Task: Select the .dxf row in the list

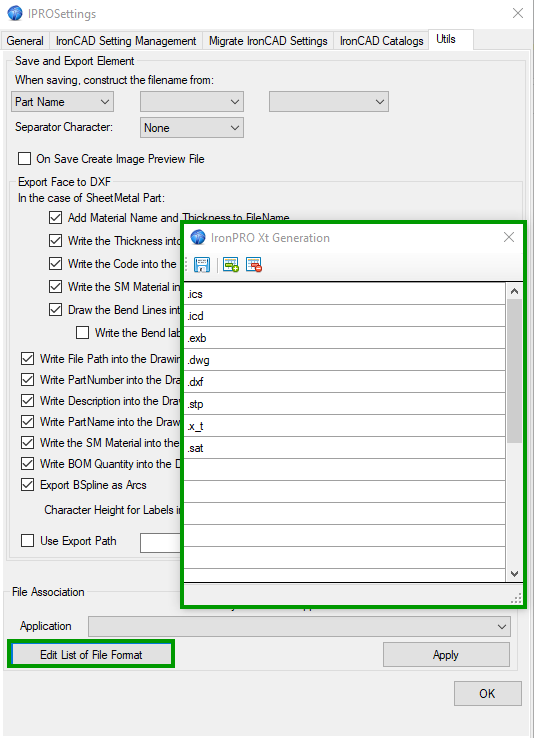Action: [344, 382]
